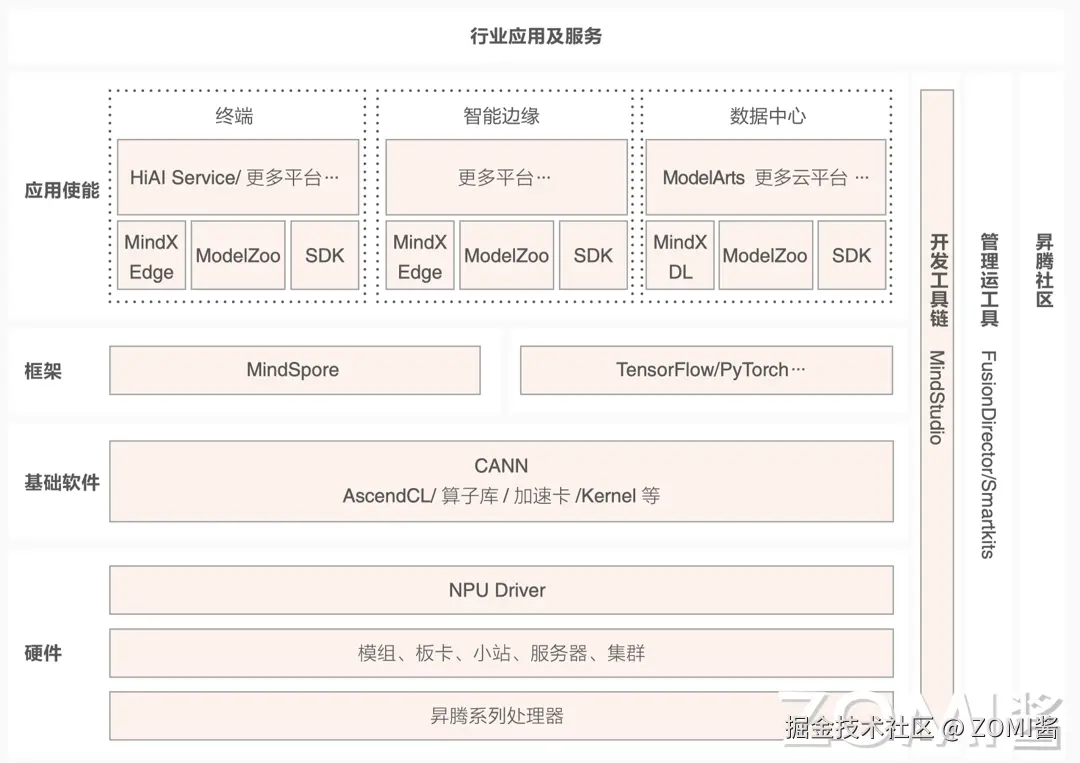Click MindX Edge box under 智能边缘
The image size is (1080, 763).
pos(419,255)
